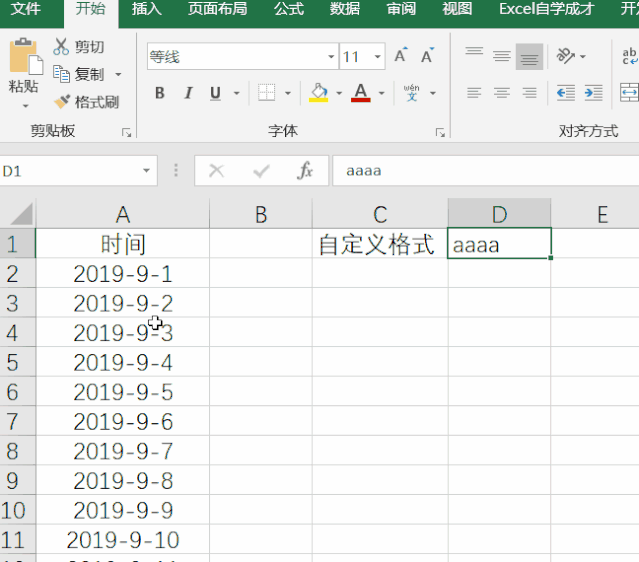Expand the font color dropdown arrow

381,93
